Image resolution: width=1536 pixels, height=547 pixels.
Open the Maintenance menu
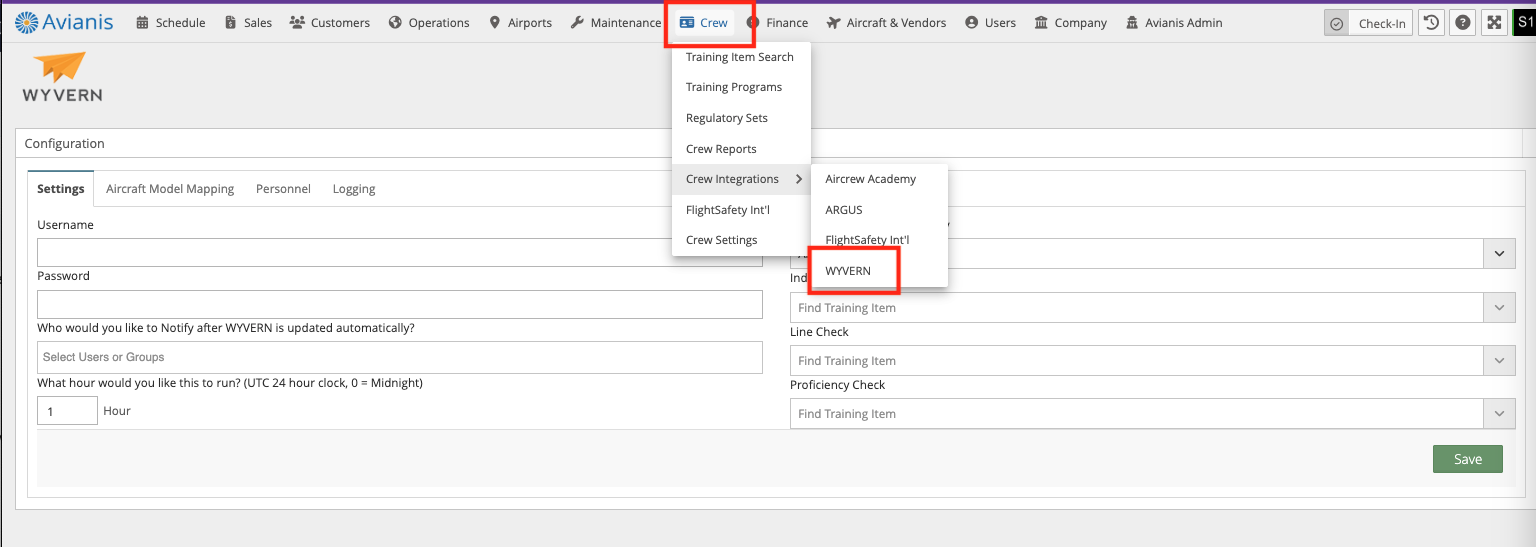(x=615, y=23)
